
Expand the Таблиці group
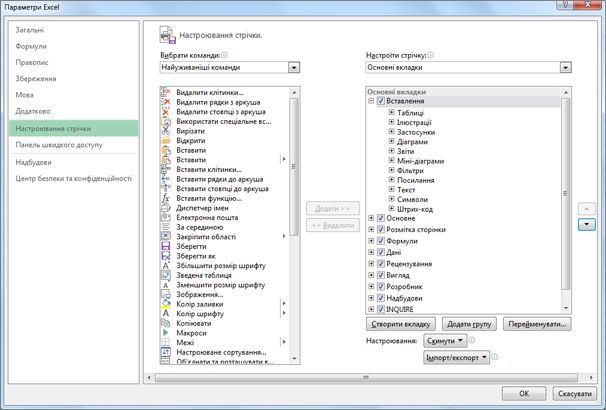(x=392, y=112)
